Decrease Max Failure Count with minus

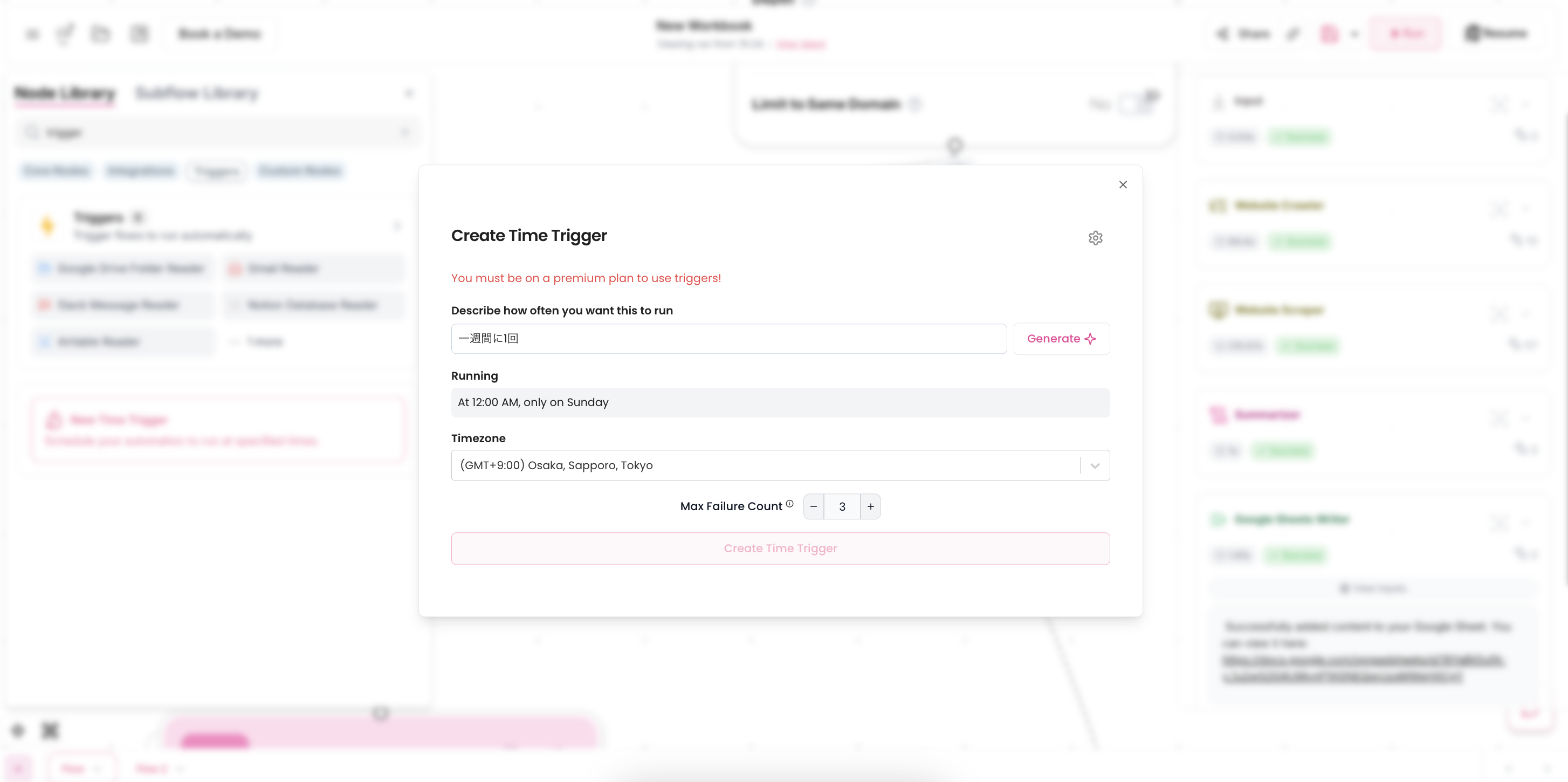(x=813, y=507)
